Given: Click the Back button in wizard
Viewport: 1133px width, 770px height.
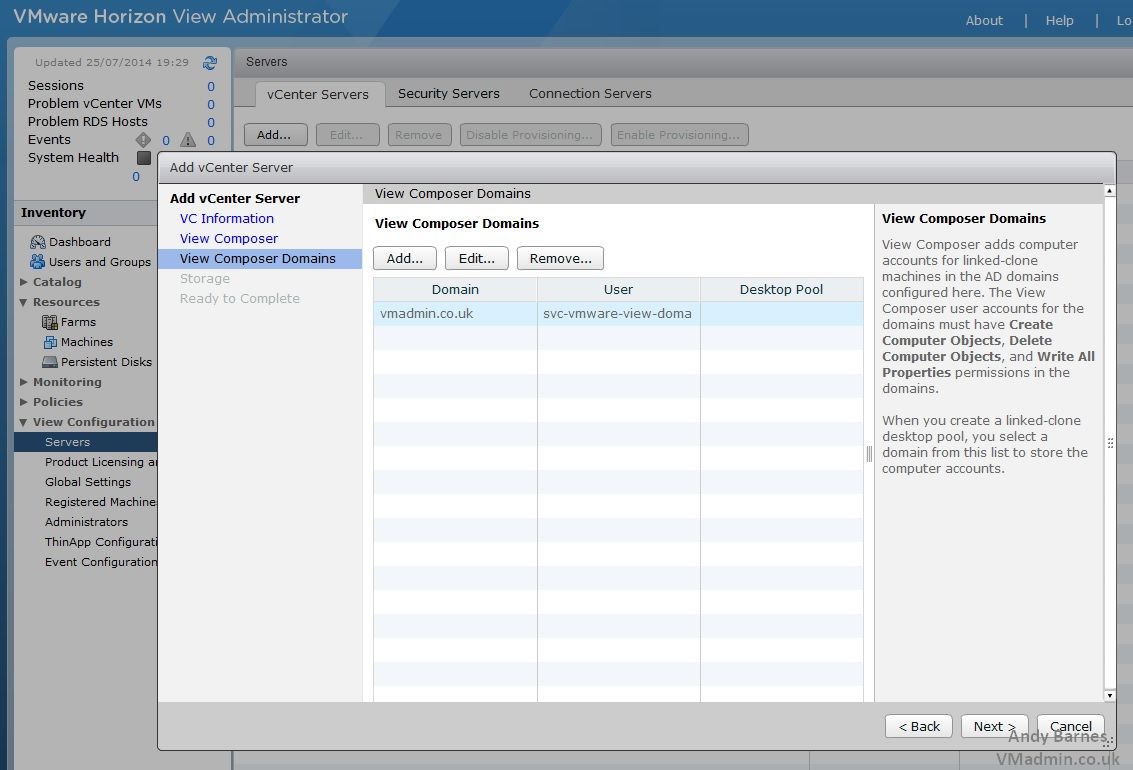Looking at the screenshot, I should (x=918, y=727).
